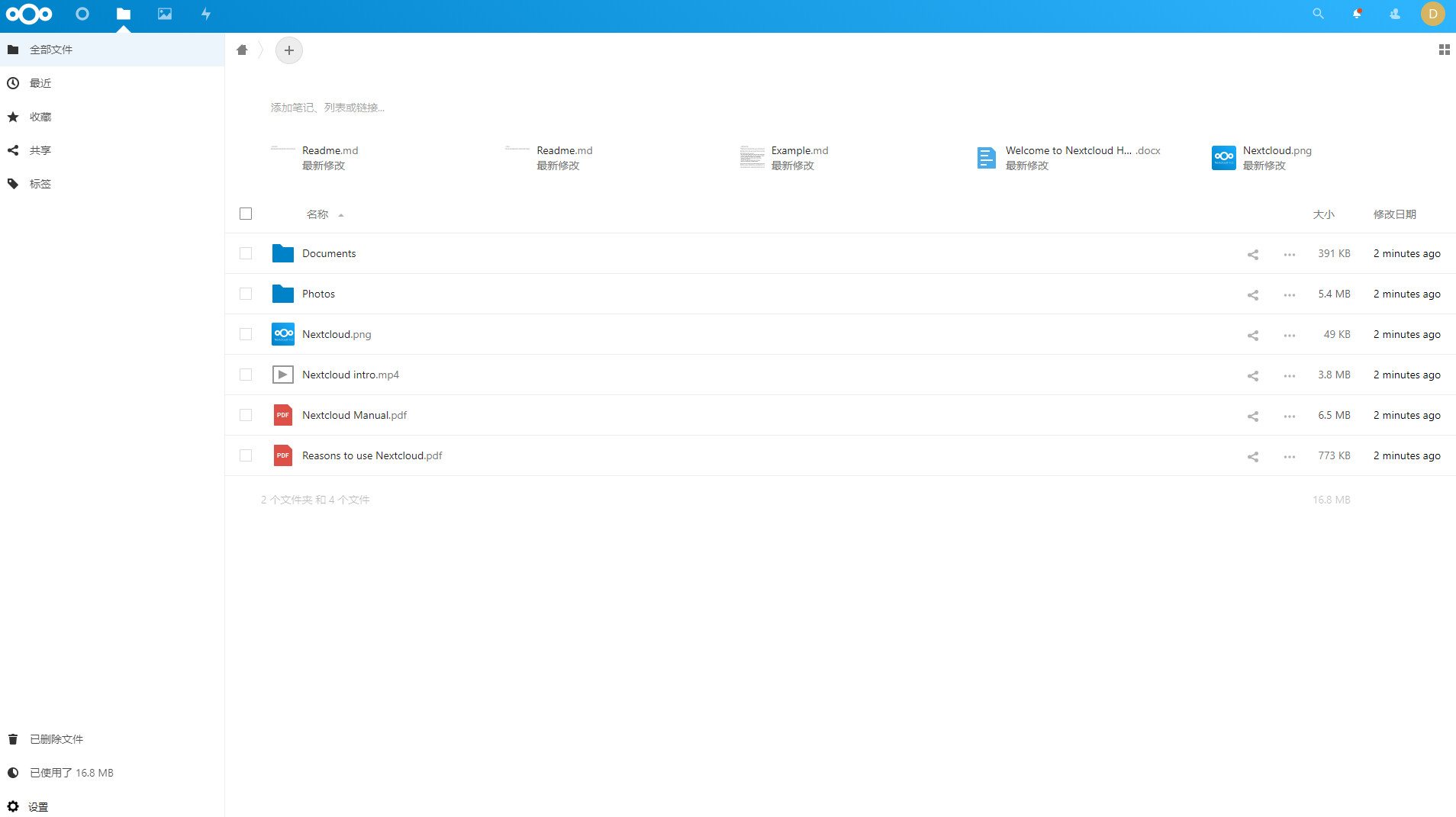
Task: Sort by 名称 column header
Action: [317, 214]
